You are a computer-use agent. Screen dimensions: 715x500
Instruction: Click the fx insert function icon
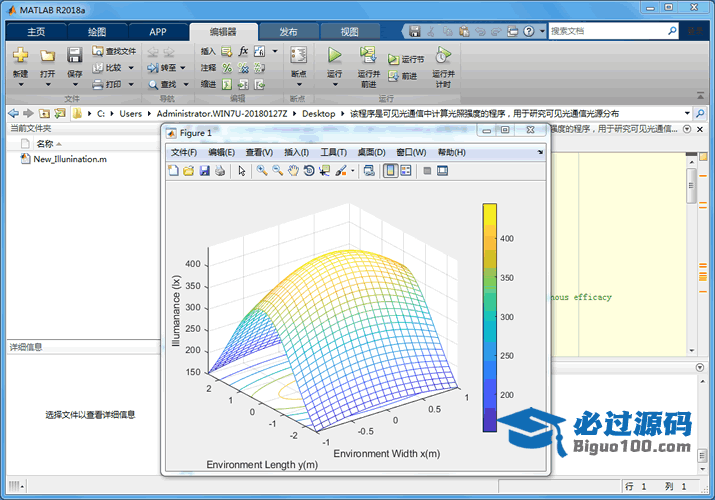coord(244,51)
